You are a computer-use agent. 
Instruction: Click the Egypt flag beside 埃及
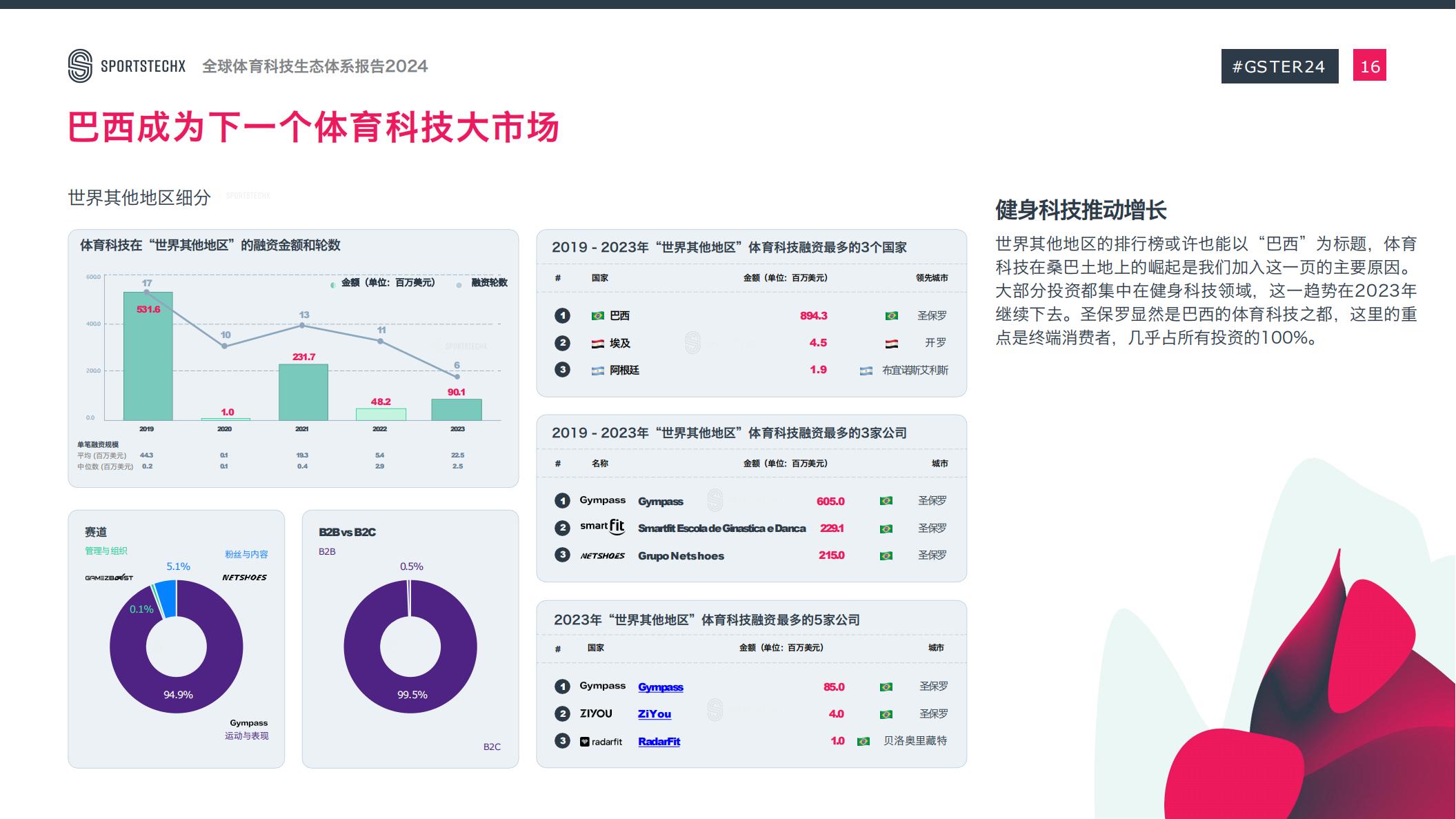598,343
